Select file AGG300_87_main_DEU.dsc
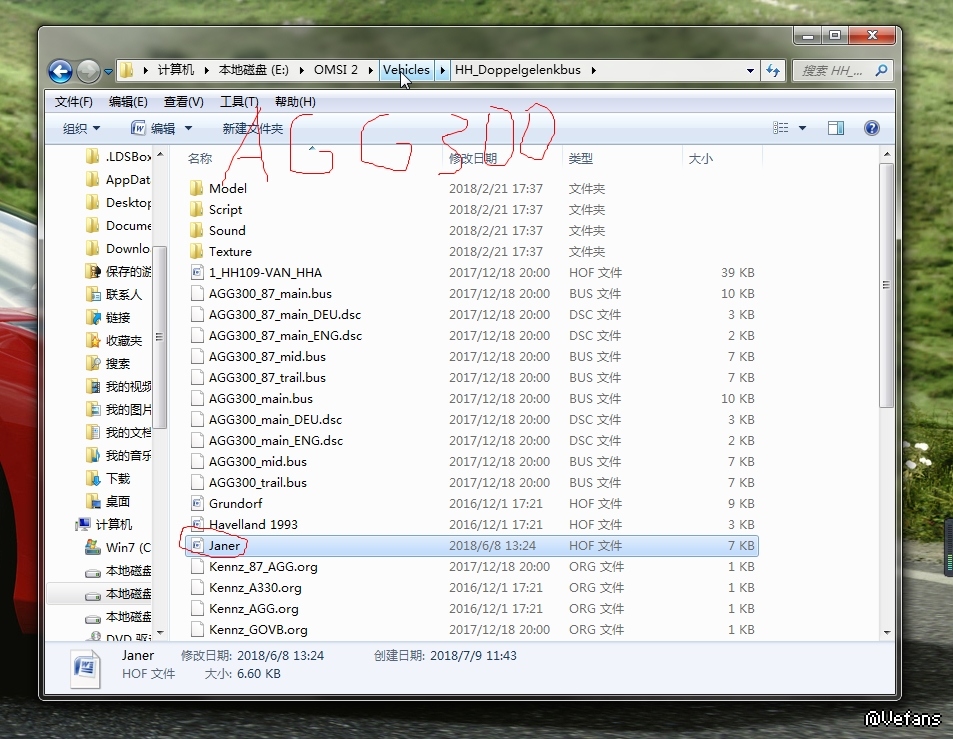Image resolution: width=953 pixels, height=739 pixels. coord(284,314)
